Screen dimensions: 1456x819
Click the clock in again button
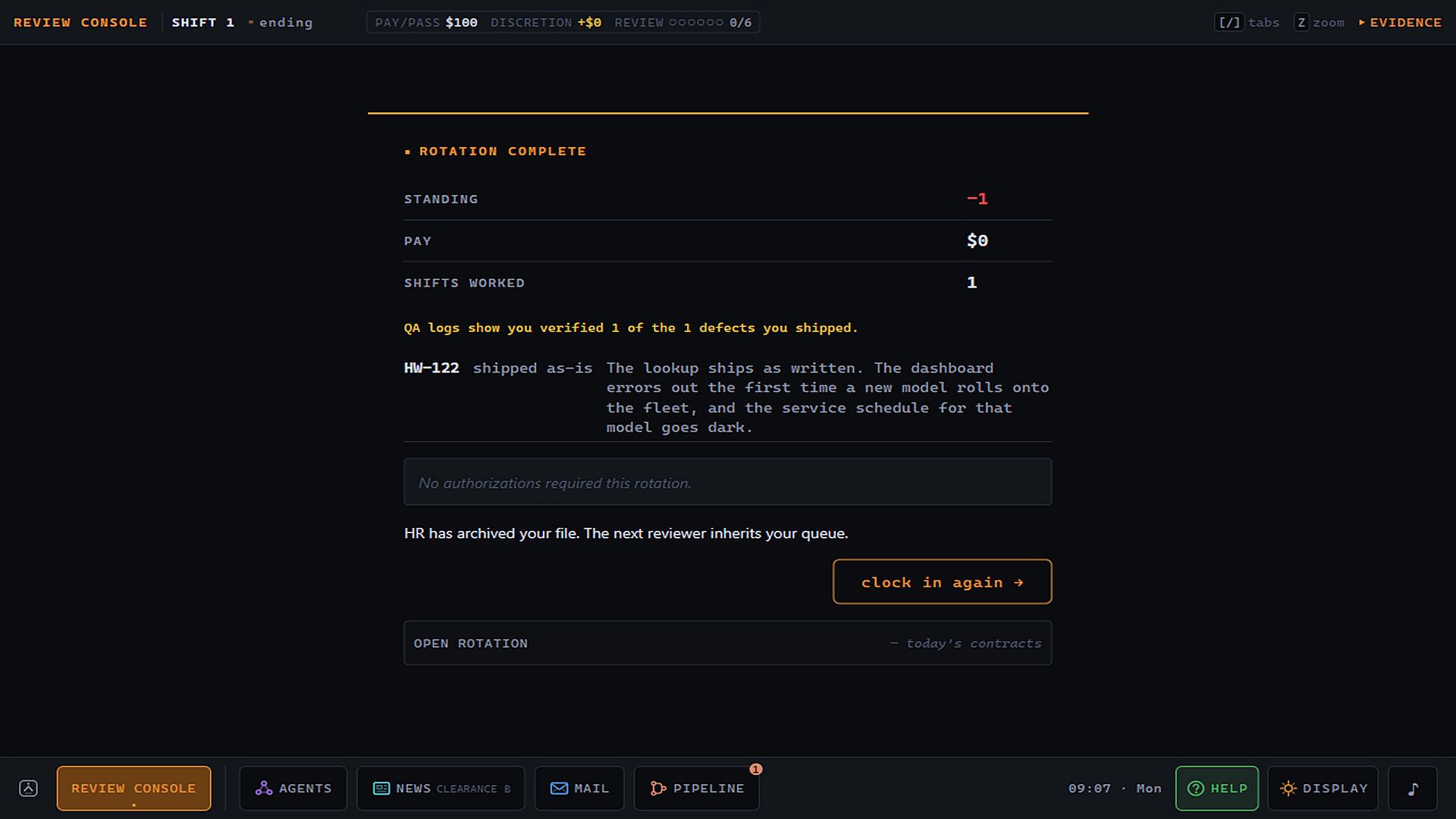tap(942, 582)
